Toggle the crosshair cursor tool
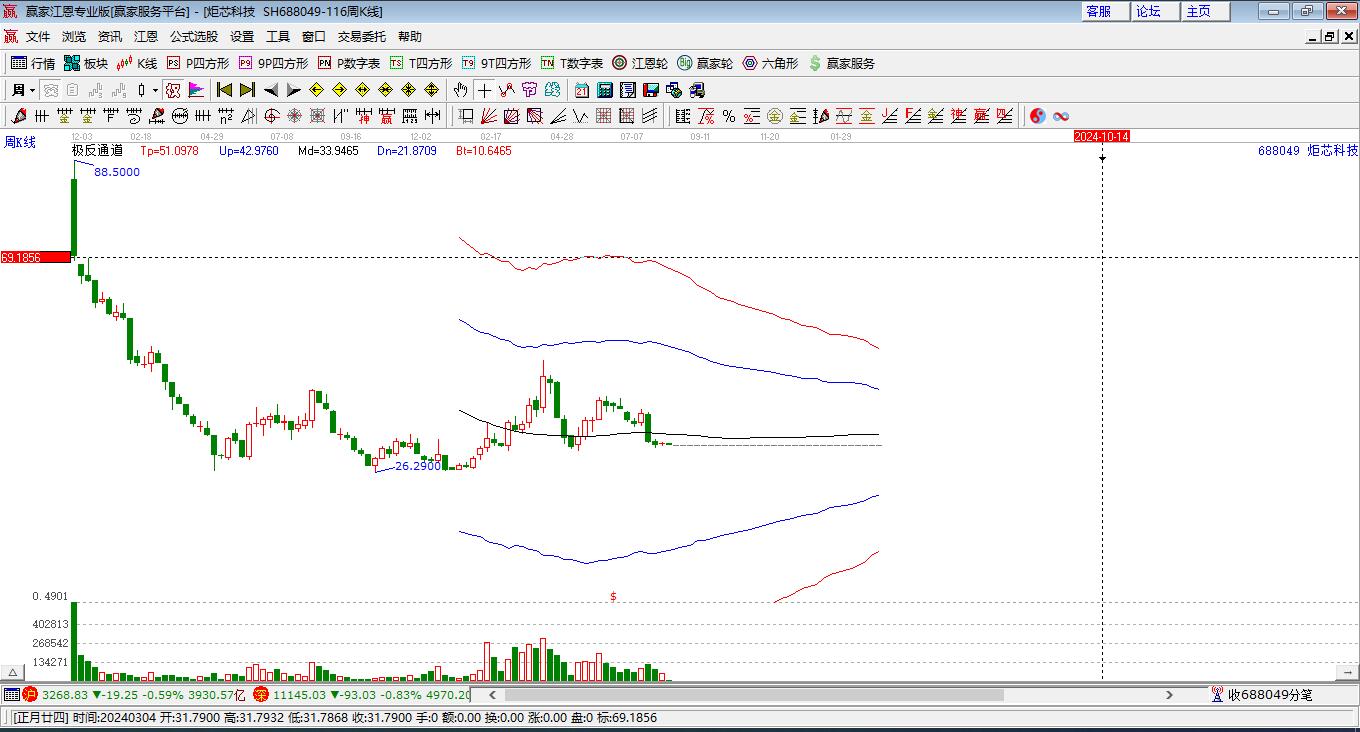 click(x=484, y=90)
